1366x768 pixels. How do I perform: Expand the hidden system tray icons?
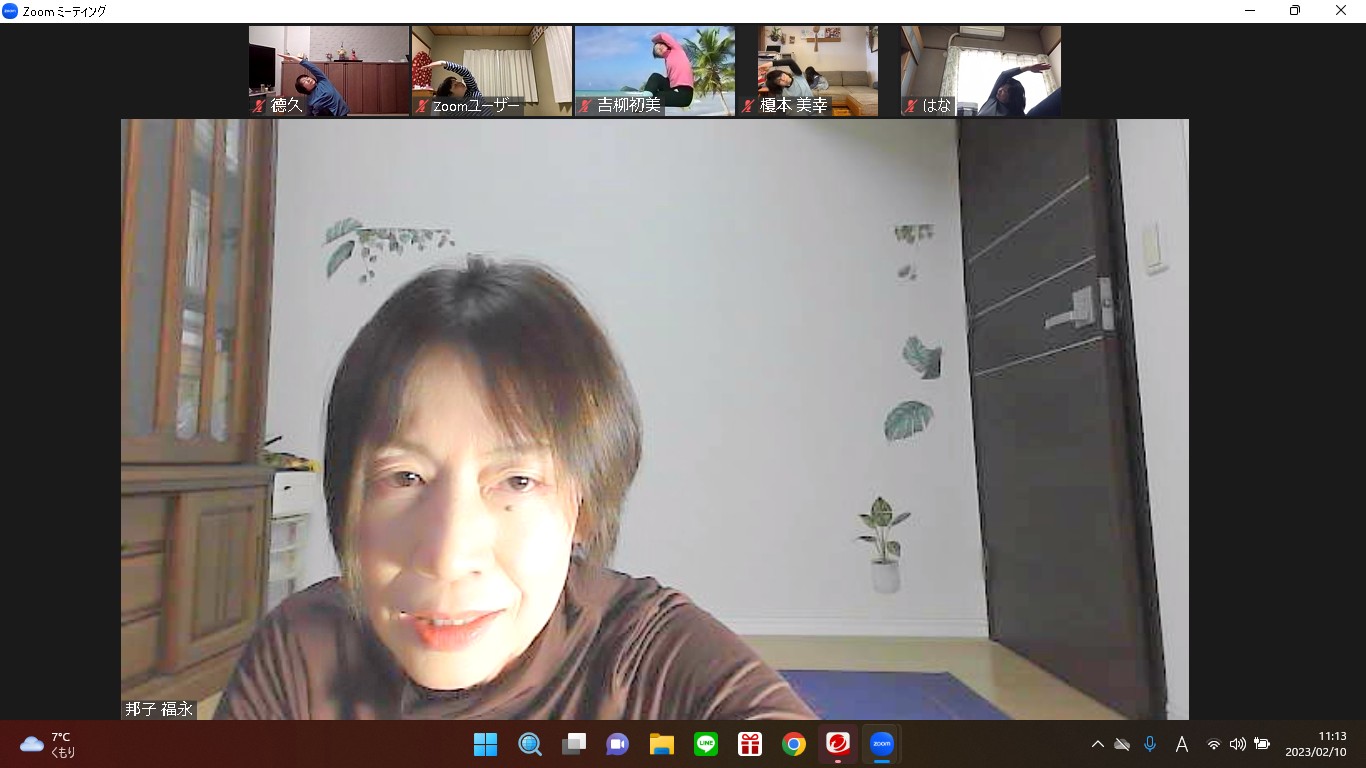tap(1097, 744)
